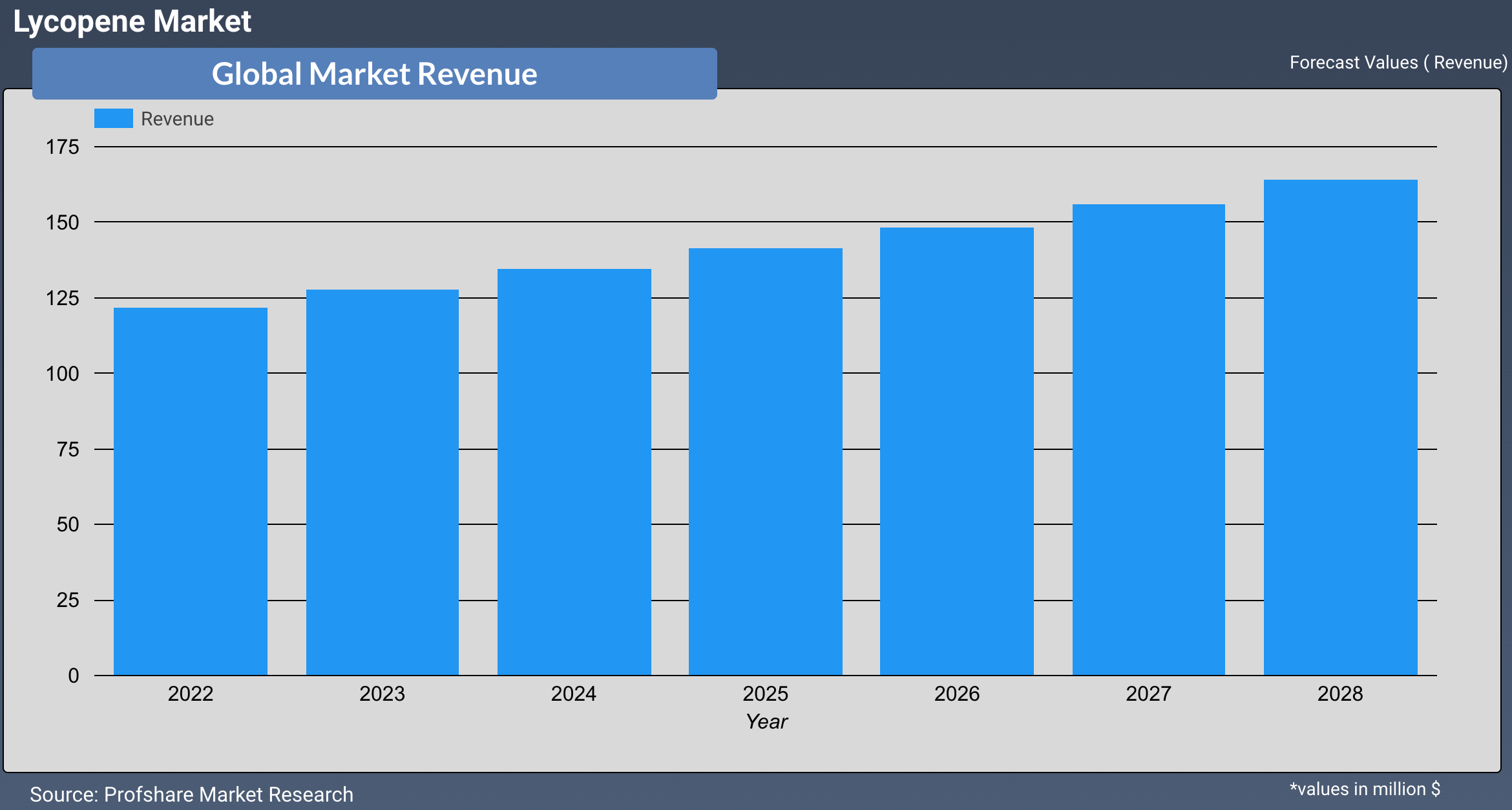Screen dimensions: 1512x810
Task: Click the 2028 x-axis label
Action: pyautogui.click(x=1340, y=694)
